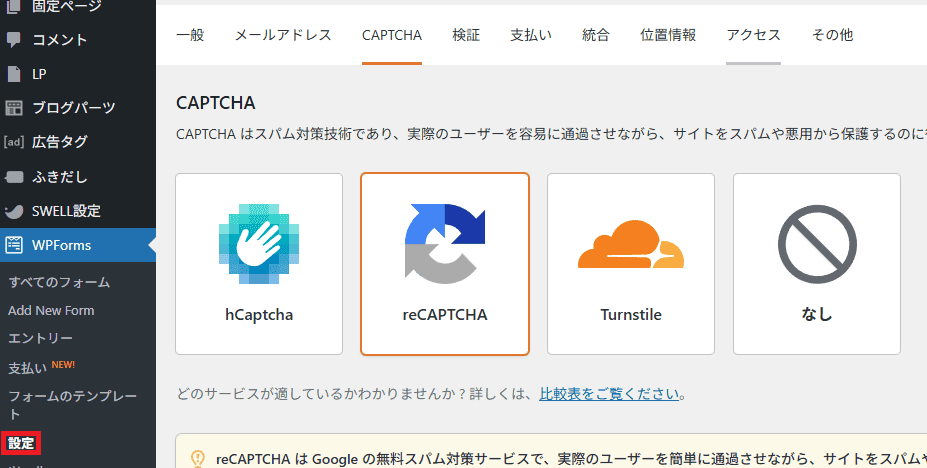Click the ふきだし speech balloon icon
The width and height of the screenshot is (927, 468).
point(14,177)
